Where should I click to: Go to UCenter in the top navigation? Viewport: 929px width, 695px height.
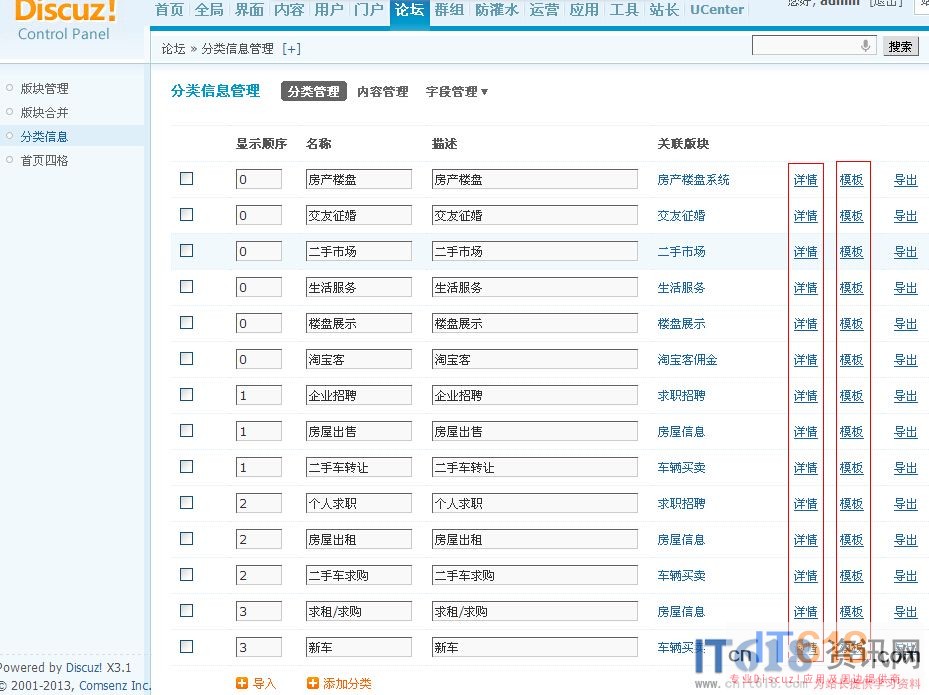pos(717,10)
